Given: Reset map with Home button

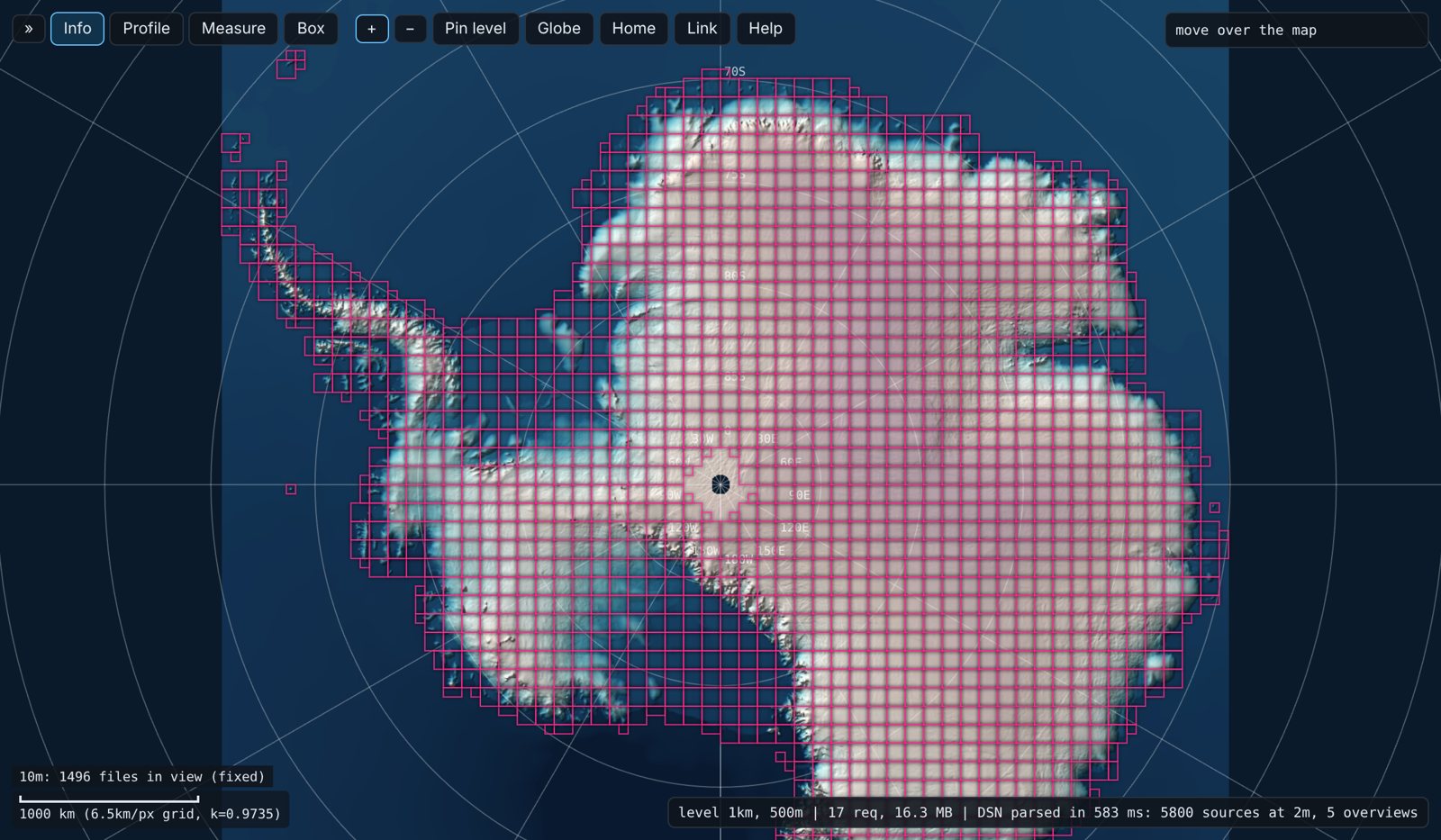Looking at the screenshot, I should coord(634,29).
